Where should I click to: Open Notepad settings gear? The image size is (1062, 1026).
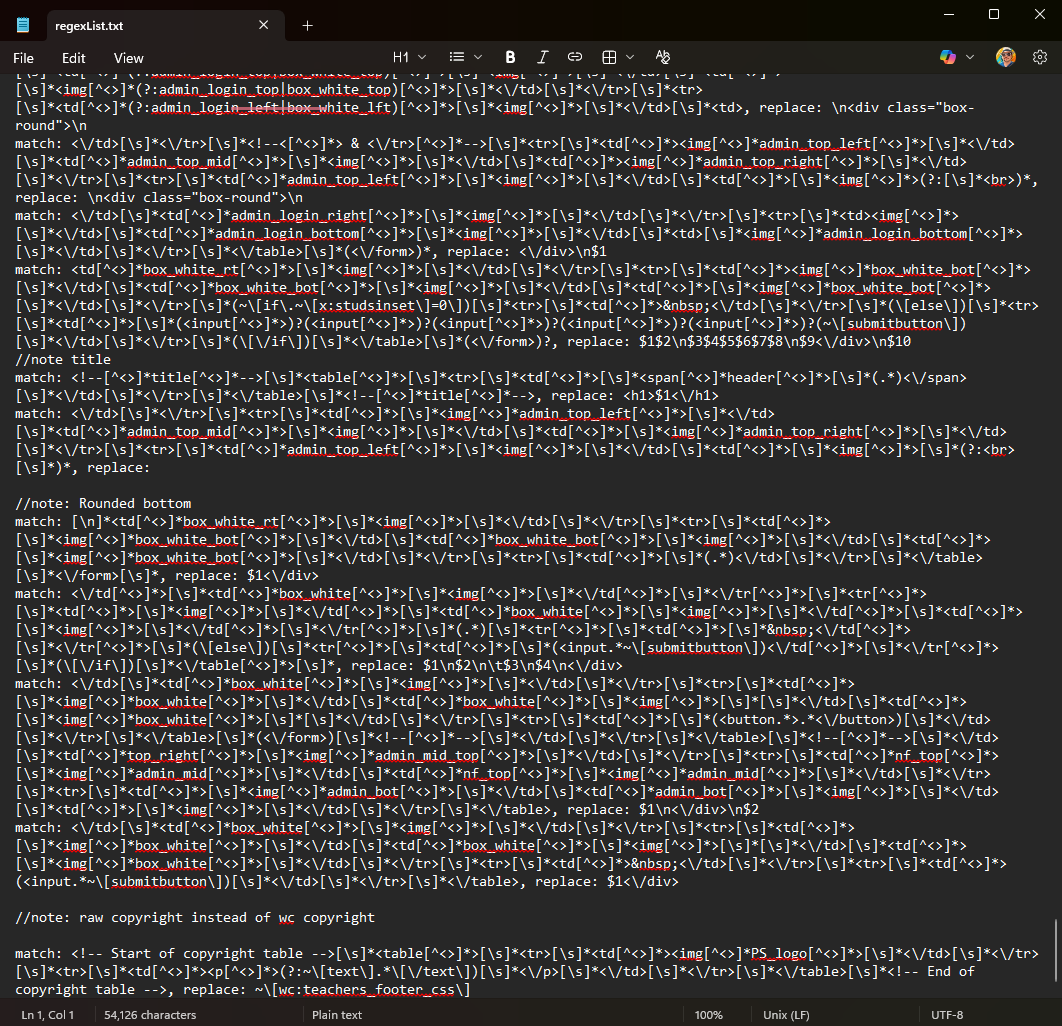point(1040,58)
